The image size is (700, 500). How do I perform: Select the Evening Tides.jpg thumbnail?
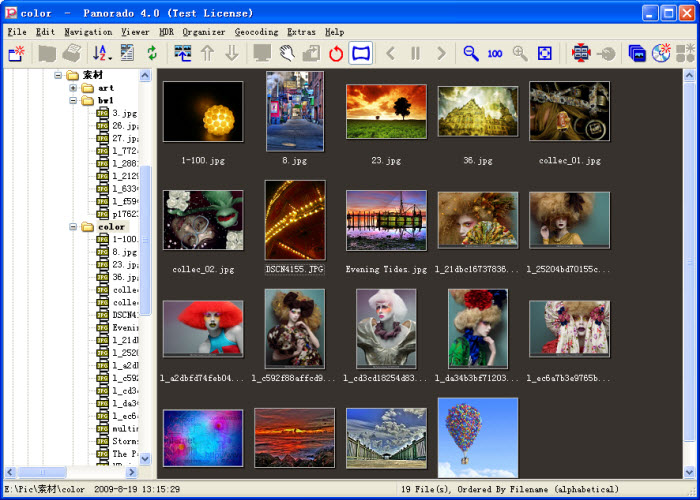(x=386, y=220)
